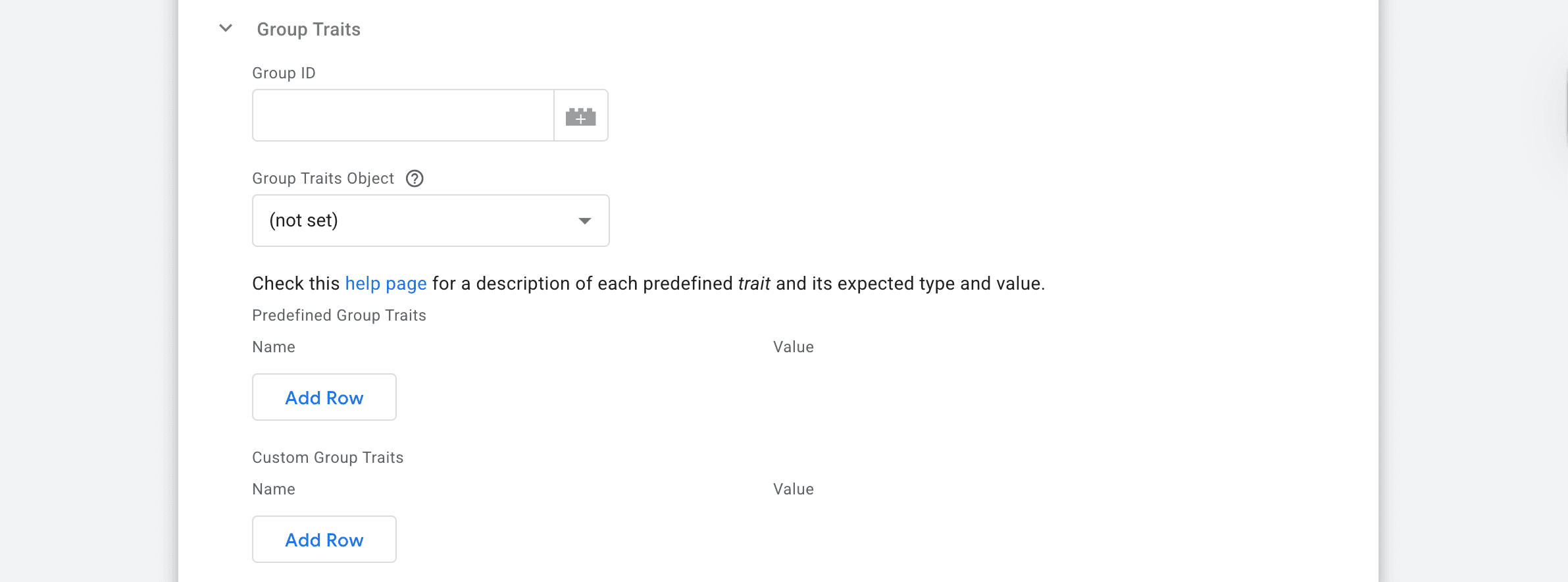Click Add Row under Predefined Group Traits
The image size is (1568, 582).
(x=324, y=397)
